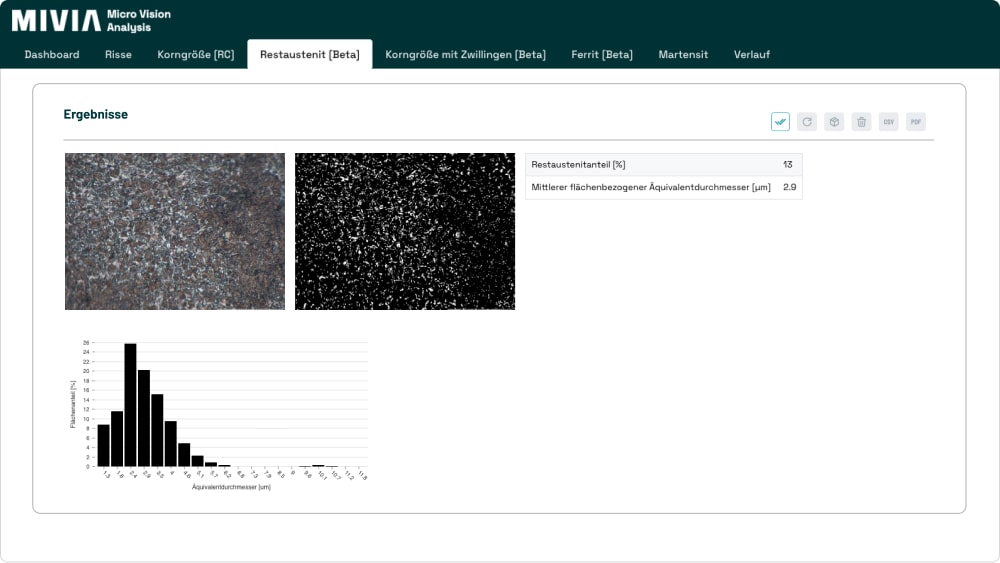Select the Restaustenit [Beta] tab
Screen dimensions: 1000x563
[x=309, y=55]
